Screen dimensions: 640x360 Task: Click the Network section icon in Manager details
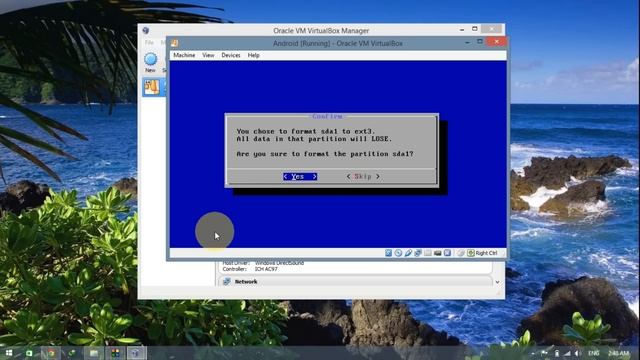click(227, 282)
